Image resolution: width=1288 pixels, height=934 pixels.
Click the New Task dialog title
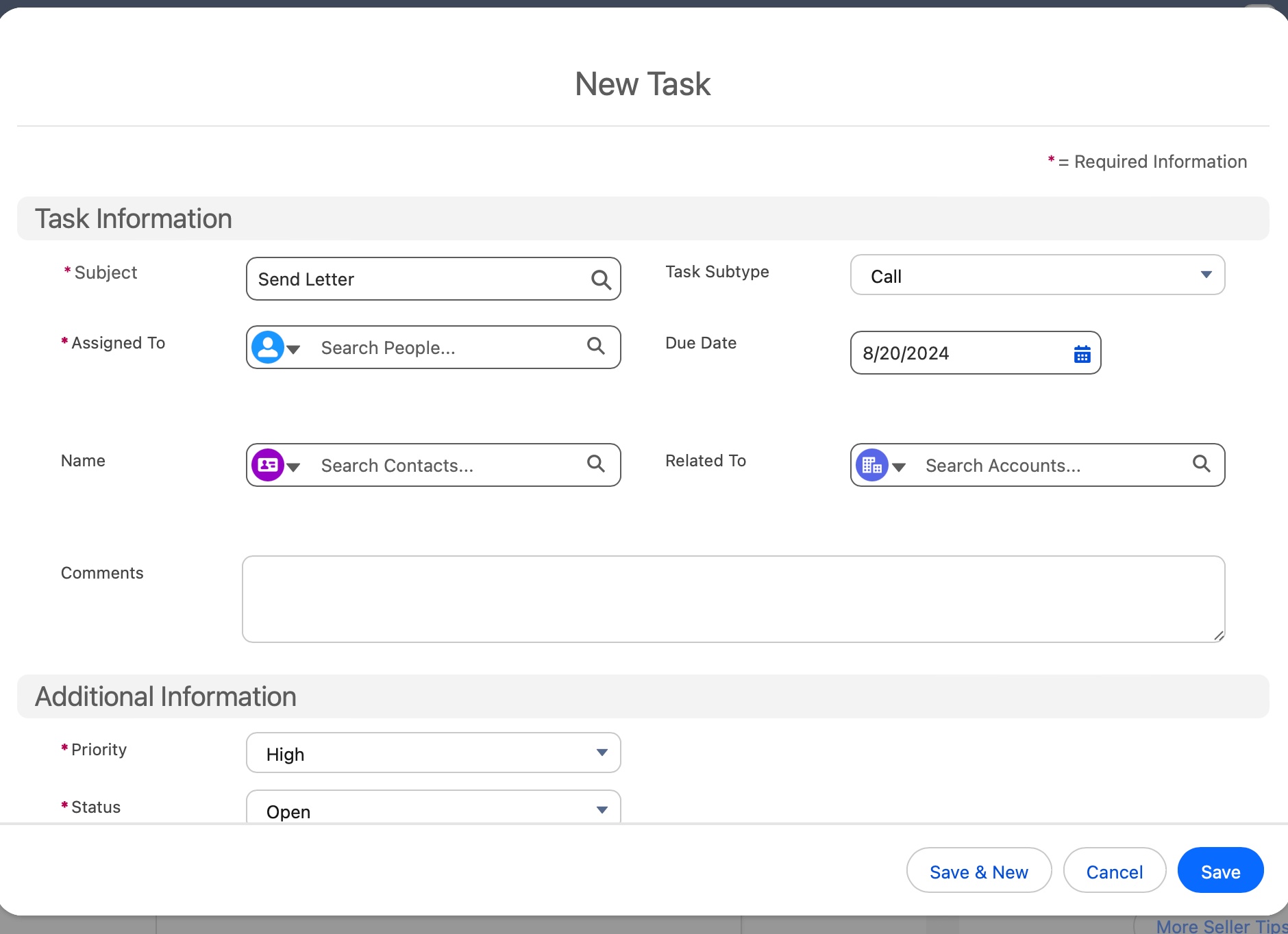coord(643,84)
